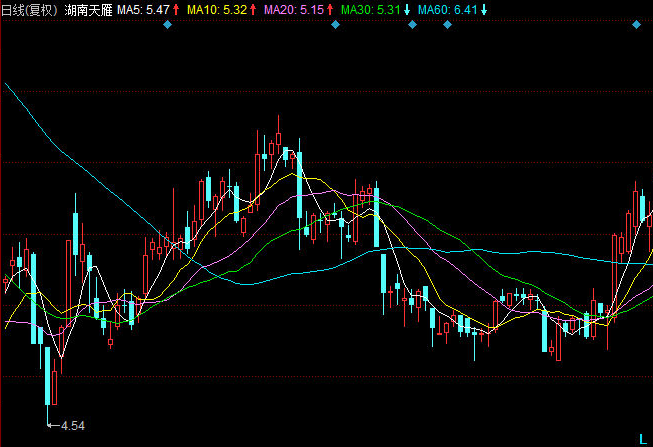
Task: Select the MA60: 6.41 indicator label
Action: (448, 10)
